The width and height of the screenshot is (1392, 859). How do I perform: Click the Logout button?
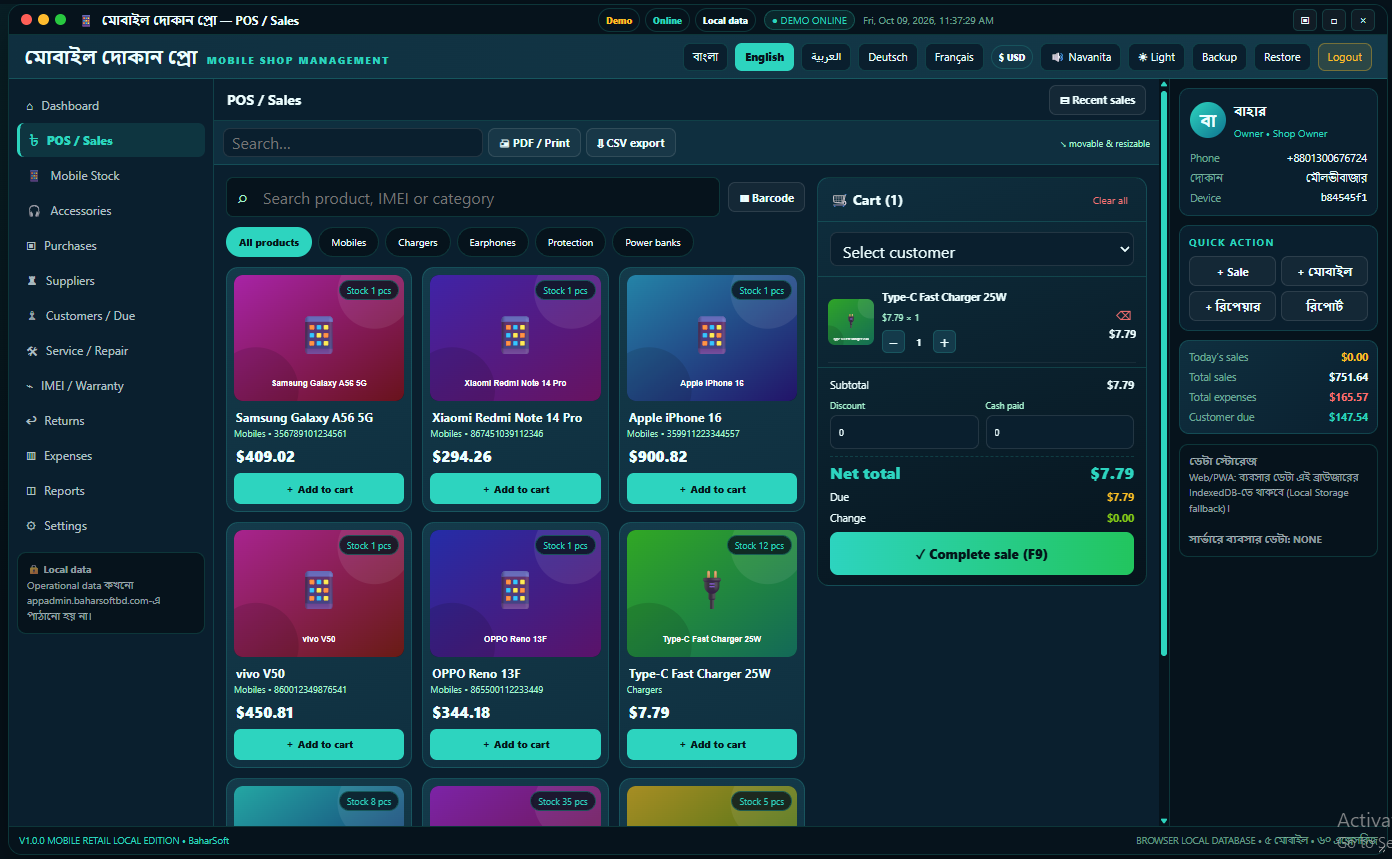click(x=1345, y=57)
